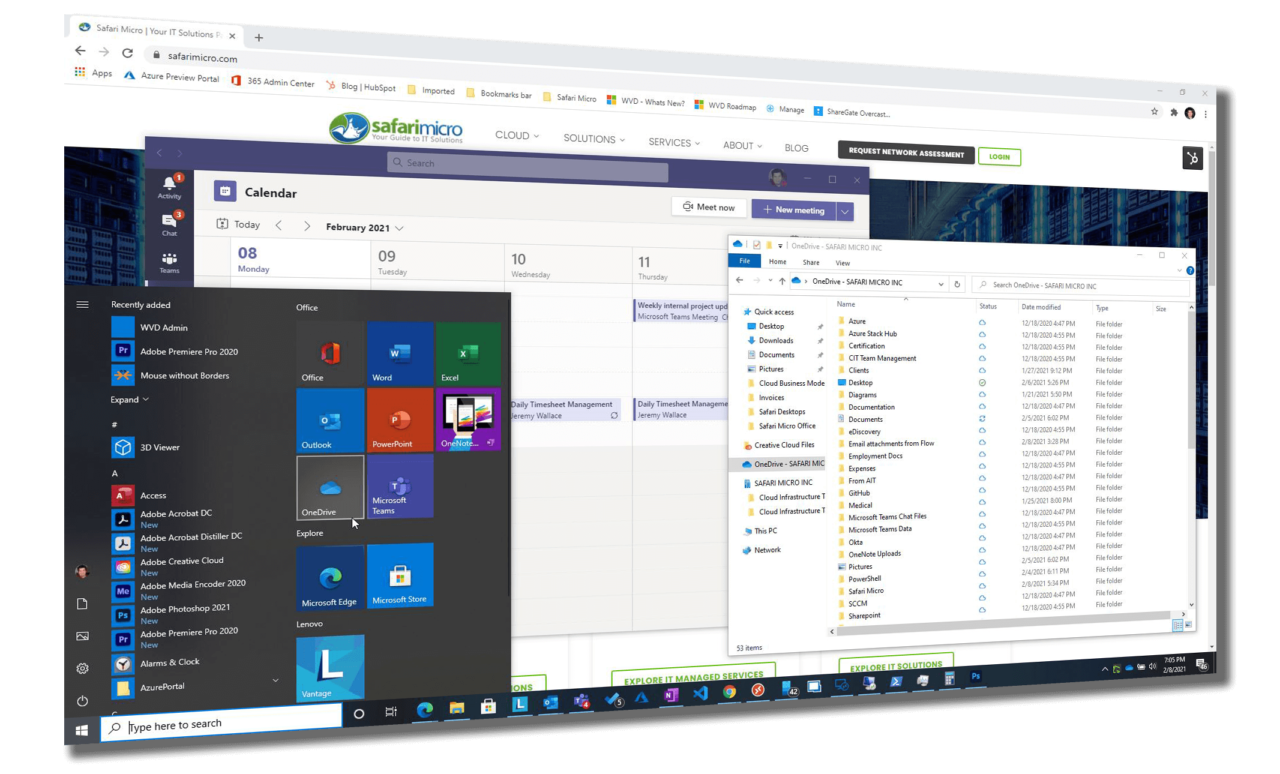Click the Windows taskbar search box
Screen dimensions: 1280x774
230,723
